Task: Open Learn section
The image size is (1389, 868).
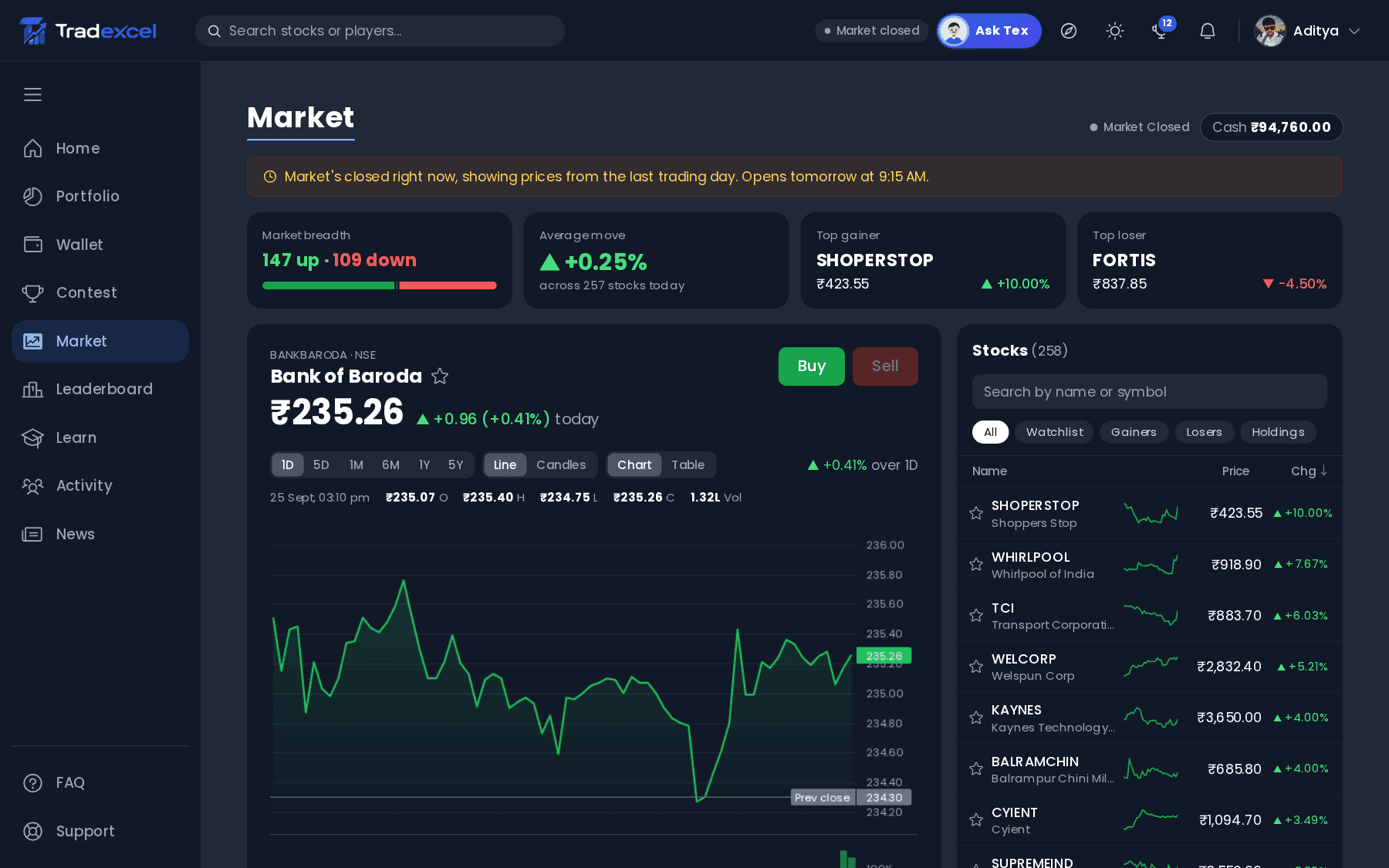Action: (100, 437)
